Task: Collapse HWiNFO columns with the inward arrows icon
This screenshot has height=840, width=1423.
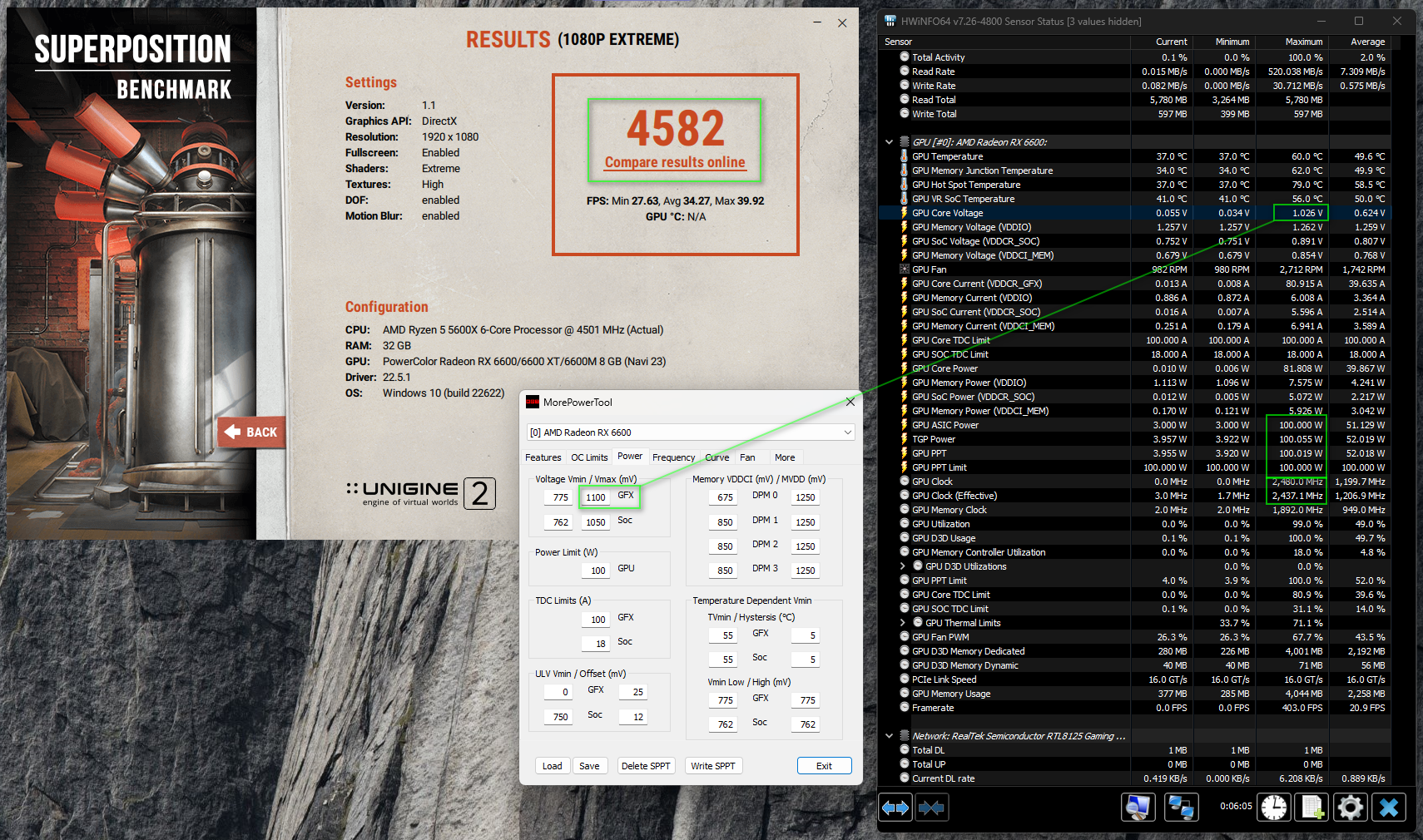Action: [x=931, y=807]
